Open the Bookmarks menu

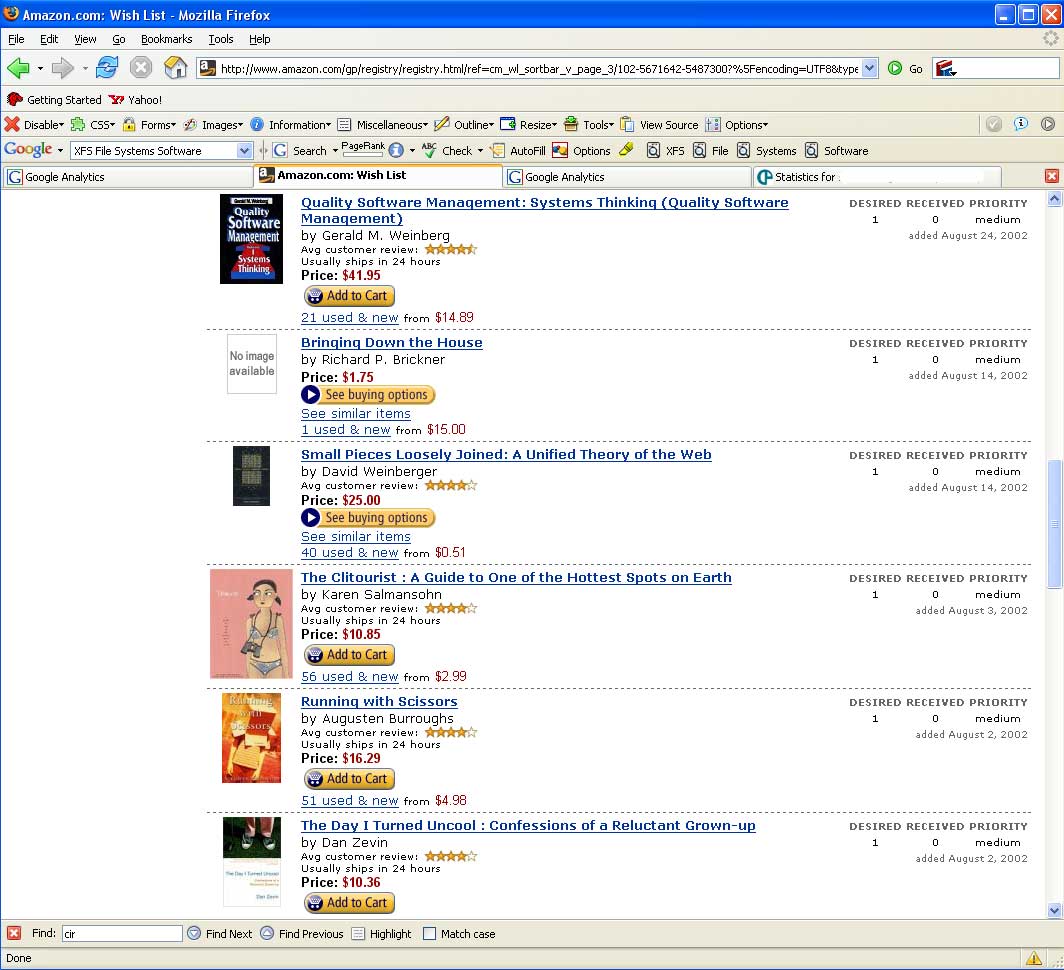pos(166,39)
